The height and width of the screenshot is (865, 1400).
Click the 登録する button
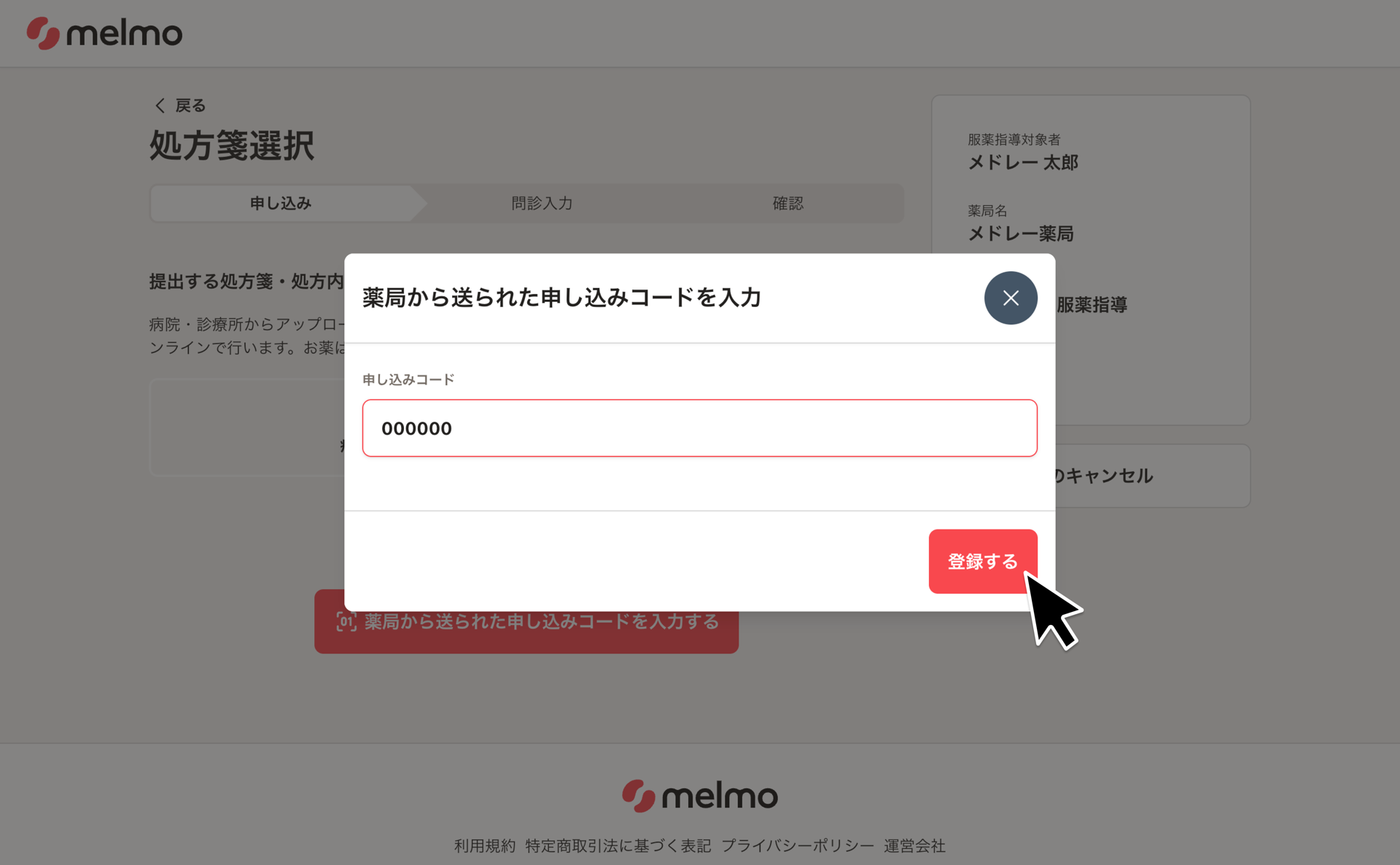(983, 561)
